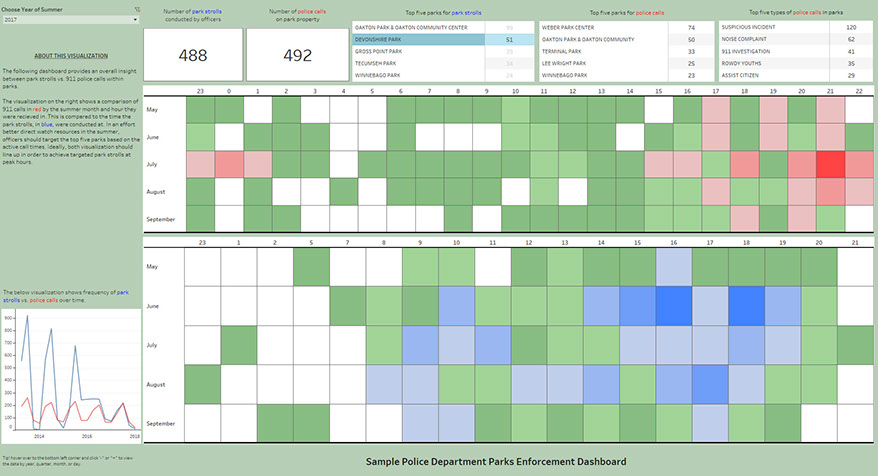
Task: Click the darkest red cell for July hour 21
Action: (x=830, y=164)
